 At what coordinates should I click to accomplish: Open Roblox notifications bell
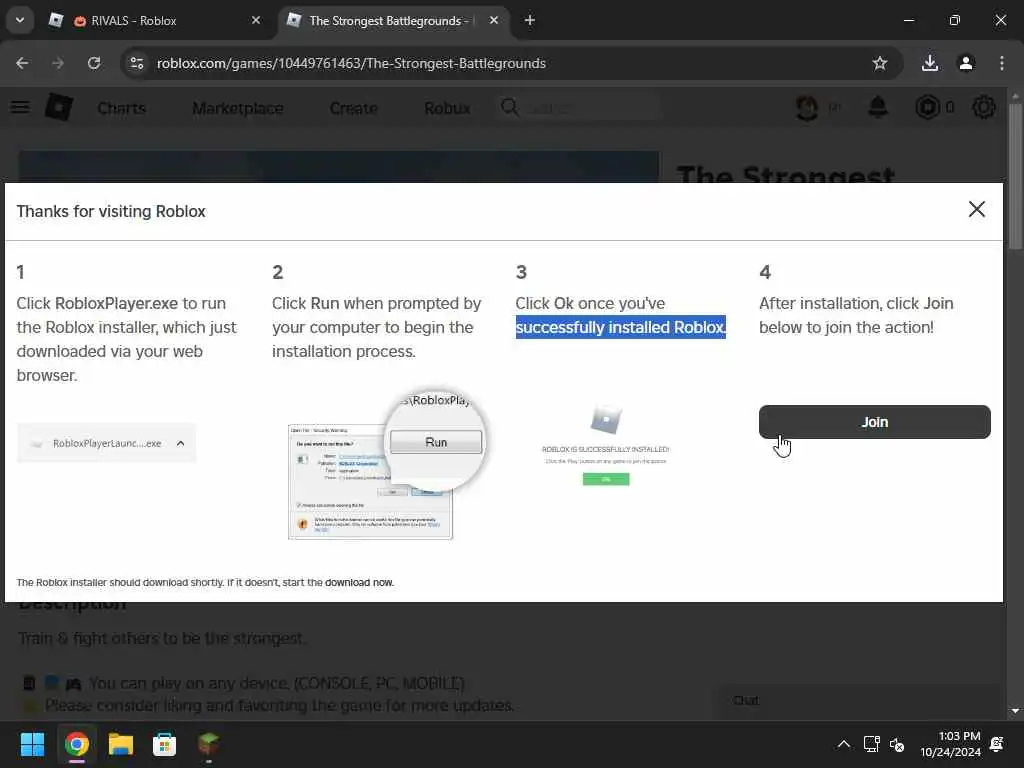878,107
